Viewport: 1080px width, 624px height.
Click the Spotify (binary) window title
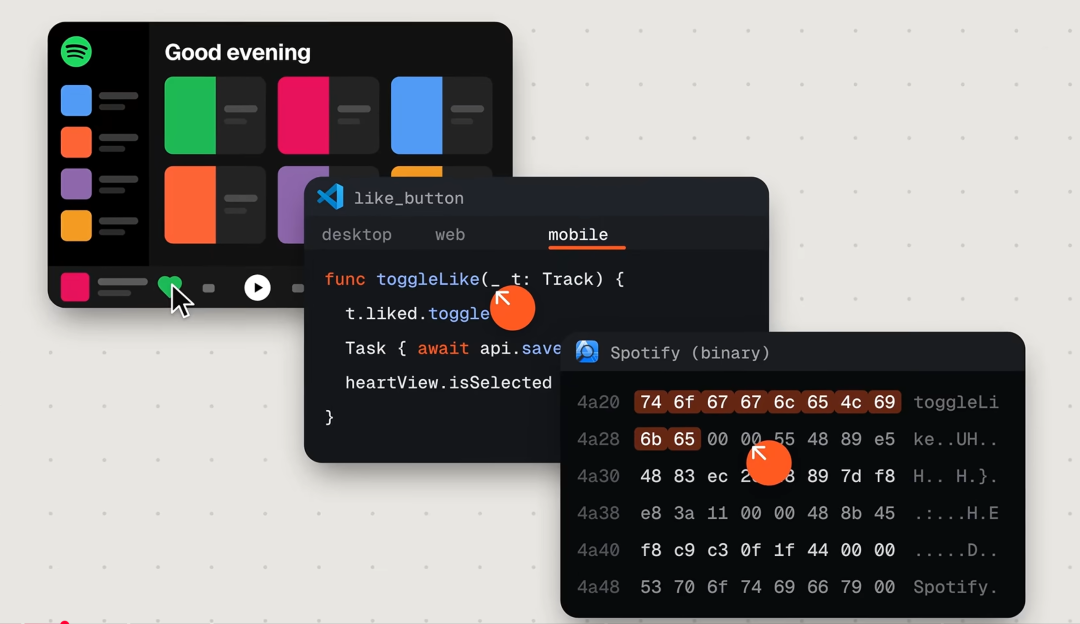690,353
